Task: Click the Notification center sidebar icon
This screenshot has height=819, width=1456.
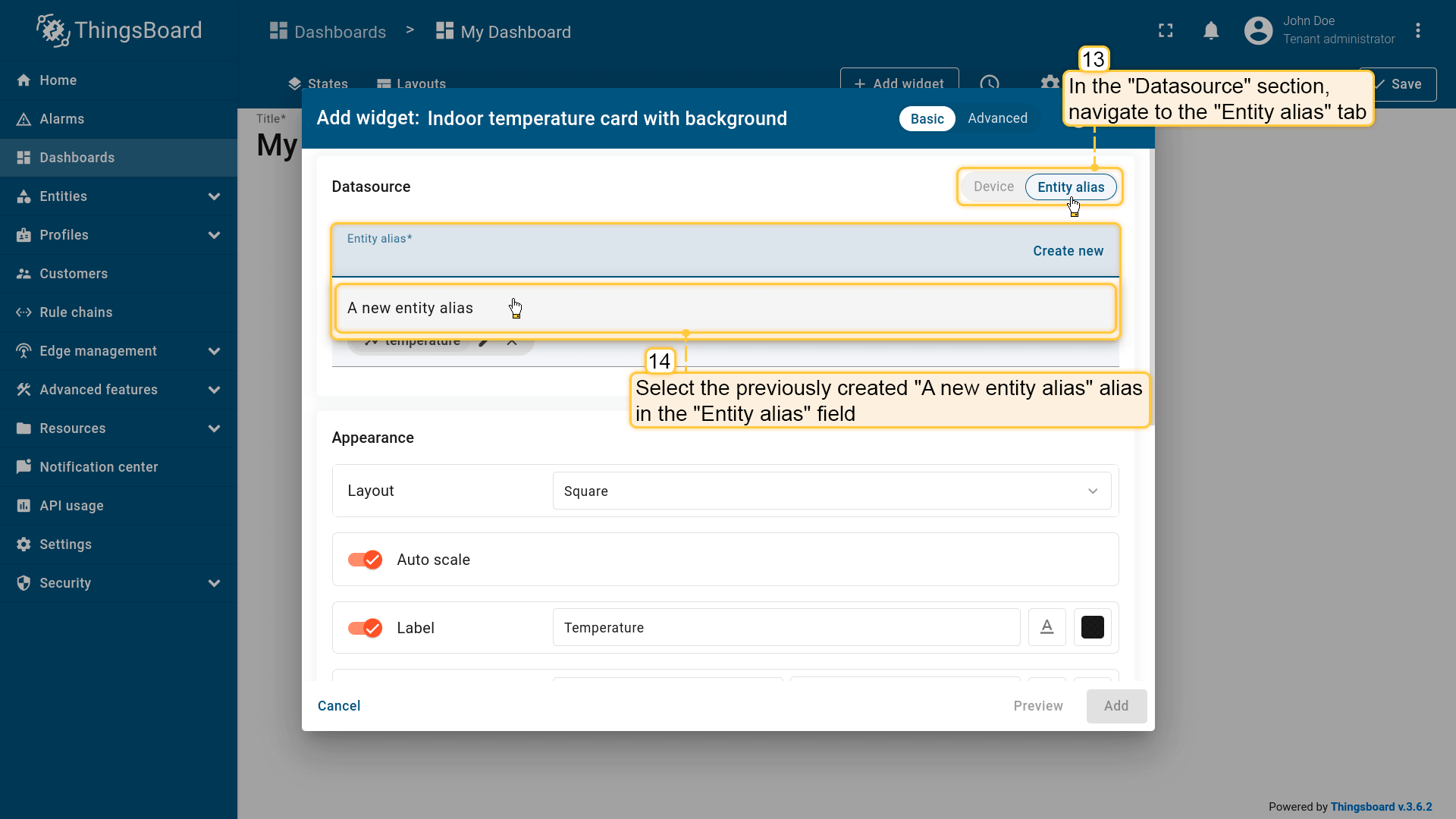Action: tap(24, 467)
